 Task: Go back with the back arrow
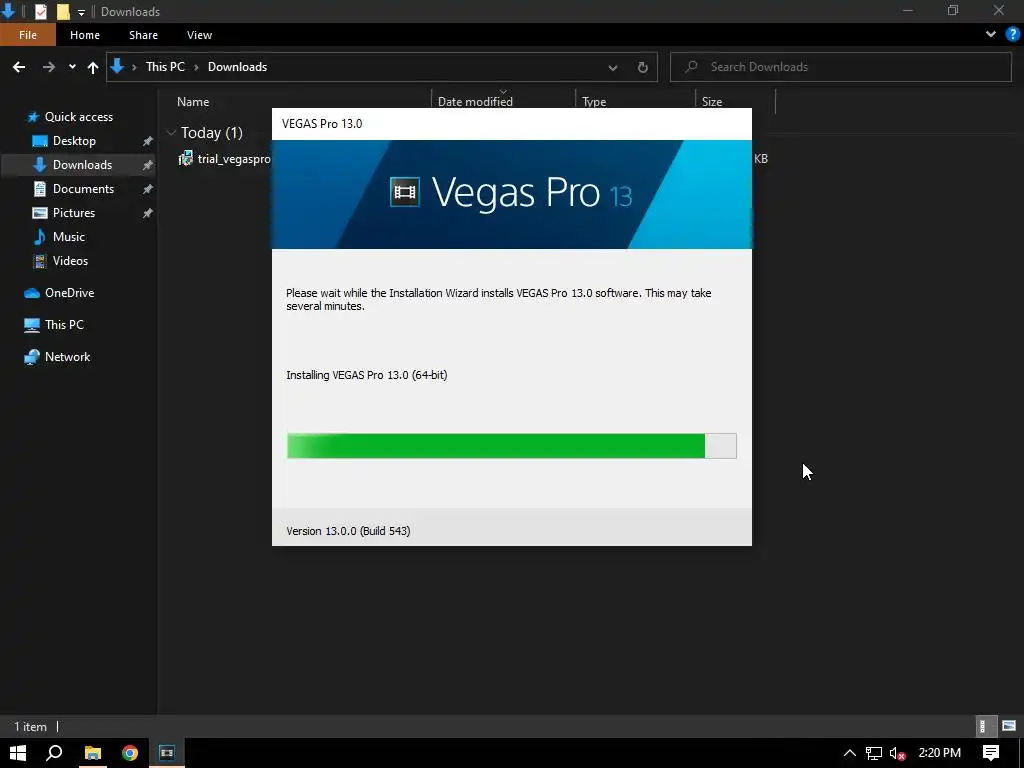click(19, 67)
